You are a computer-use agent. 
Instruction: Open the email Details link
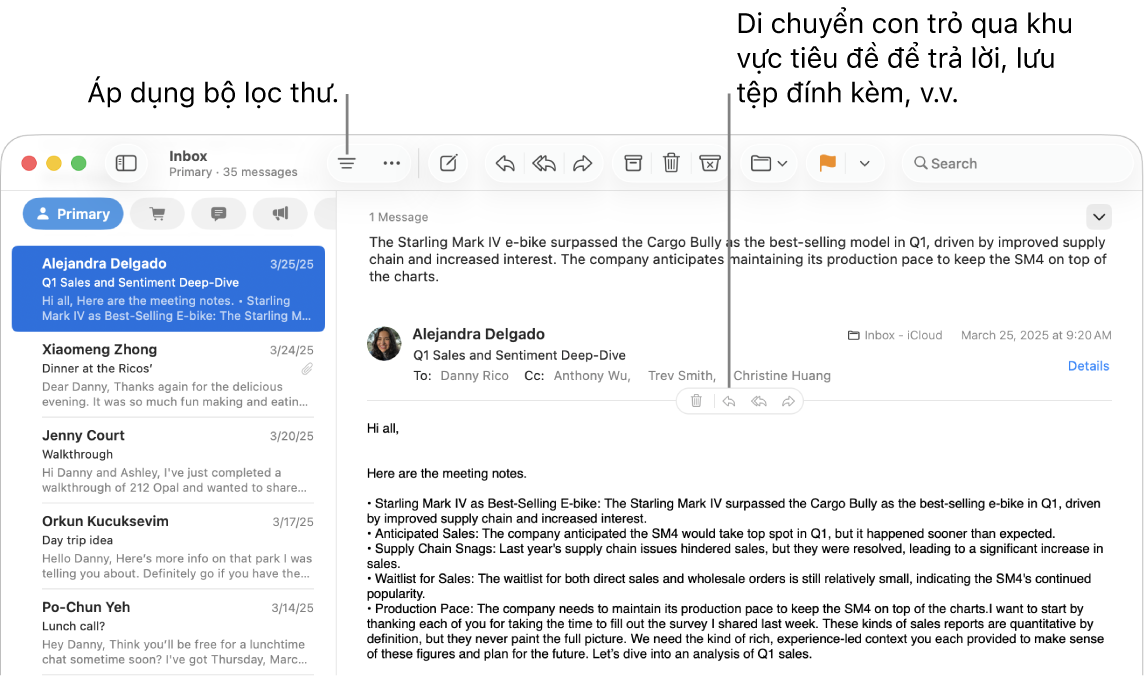coord(1088,366)
